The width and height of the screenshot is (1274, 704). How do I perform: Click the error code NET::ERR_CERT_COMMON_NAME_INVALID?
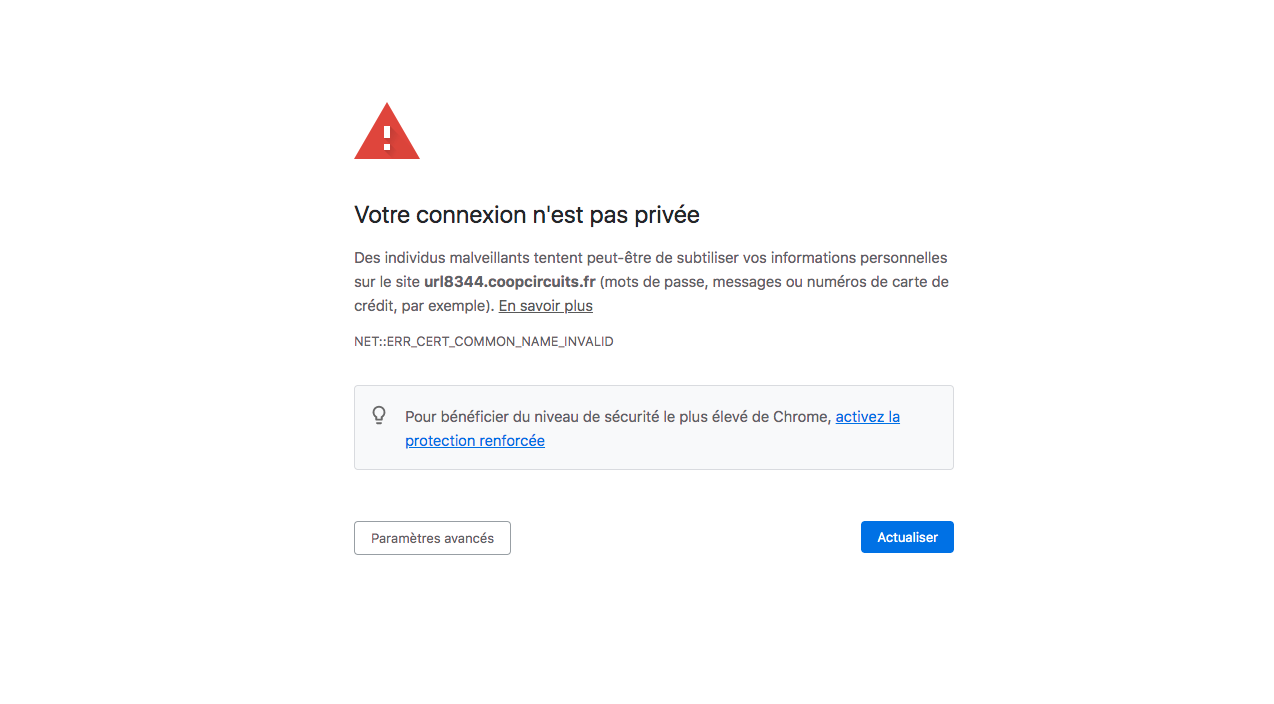(483, 341)
